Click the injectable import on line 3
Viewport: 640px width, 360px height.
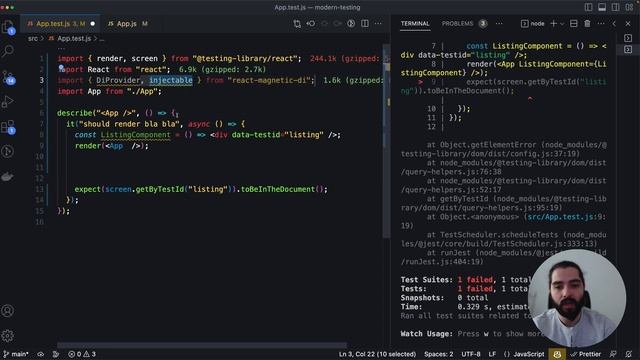171,80
